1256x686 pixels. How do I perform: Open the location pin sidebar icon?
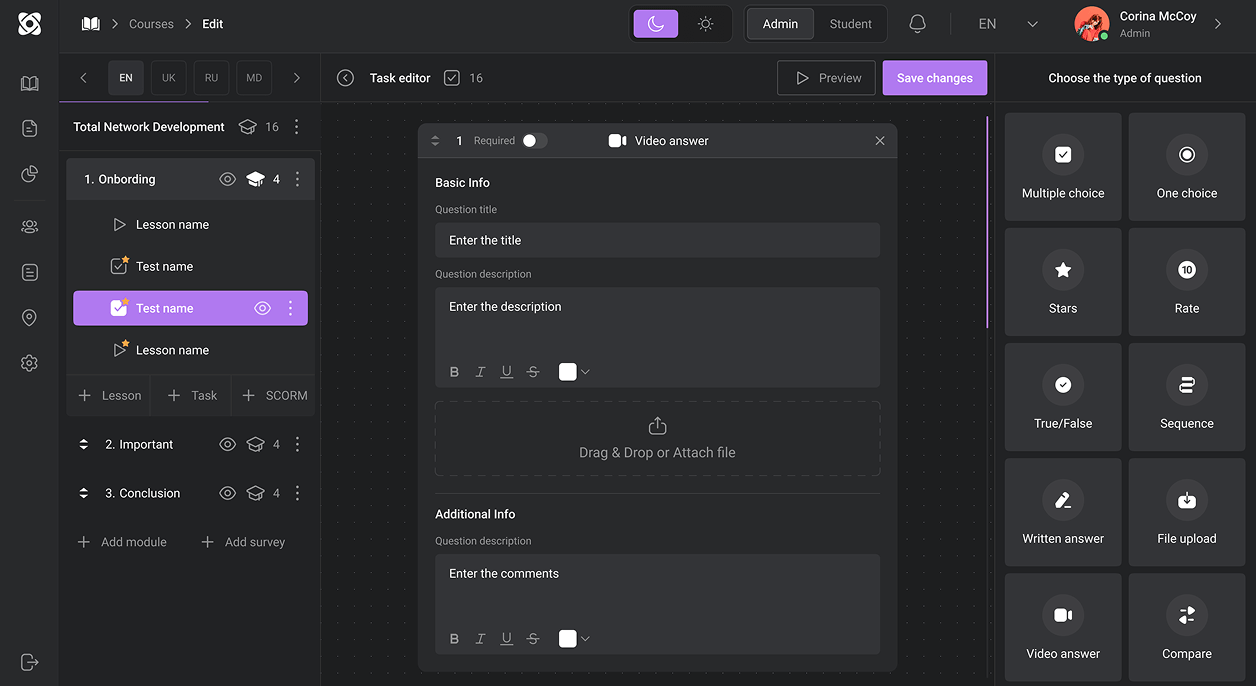[x=29, y=318]
